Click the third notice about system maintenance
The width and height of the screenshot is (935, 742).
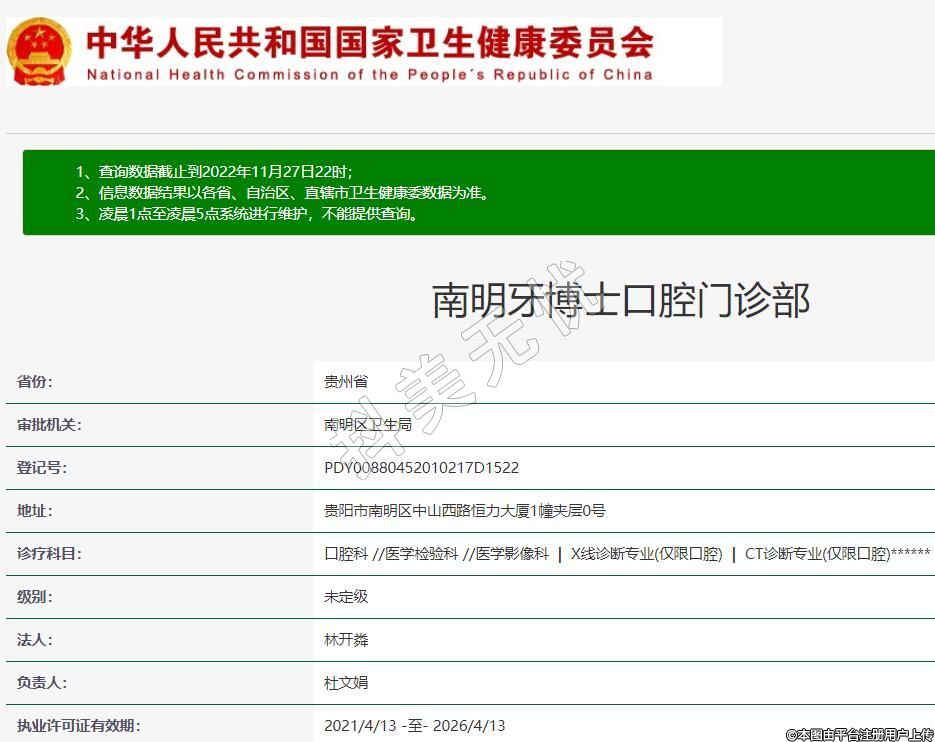click(246, 213)
